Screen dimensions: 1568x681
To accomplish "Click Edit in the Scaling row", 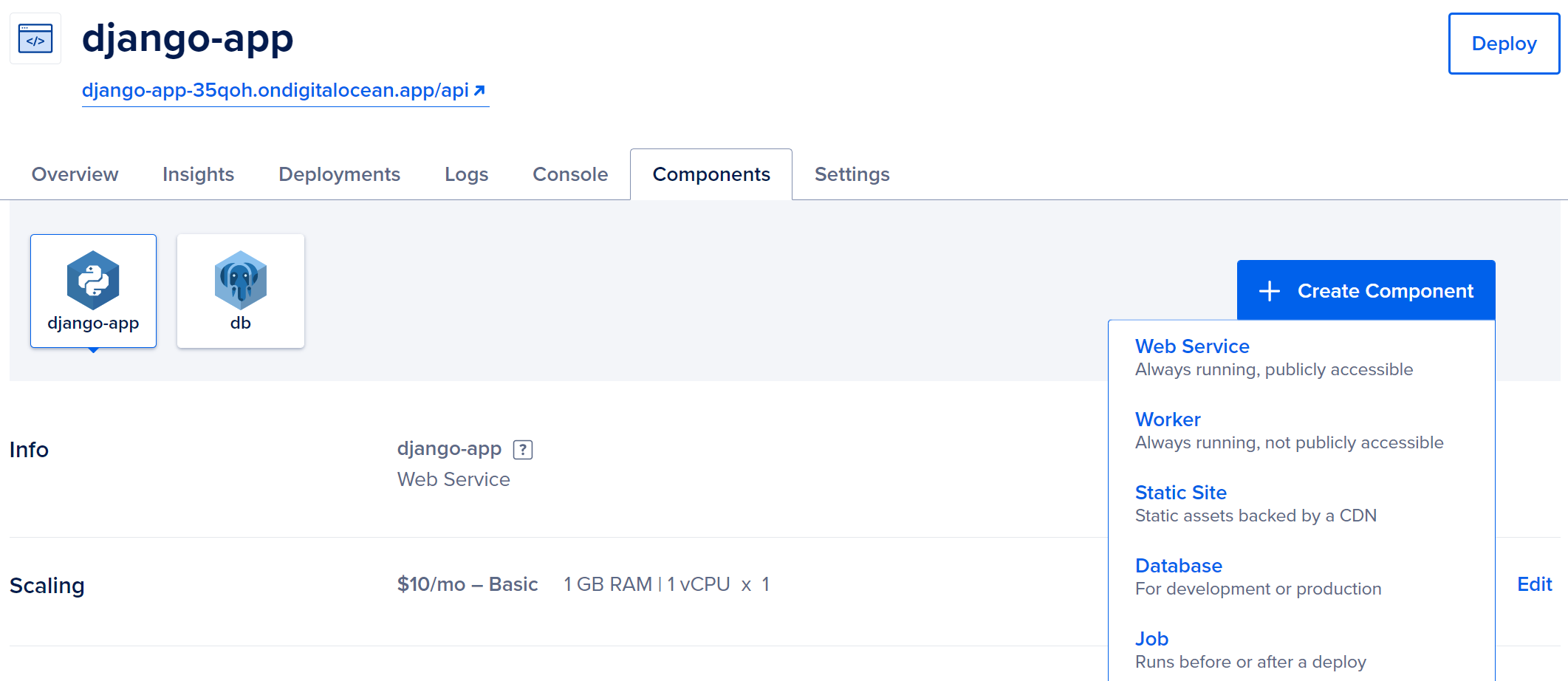I will (1534, 584).
